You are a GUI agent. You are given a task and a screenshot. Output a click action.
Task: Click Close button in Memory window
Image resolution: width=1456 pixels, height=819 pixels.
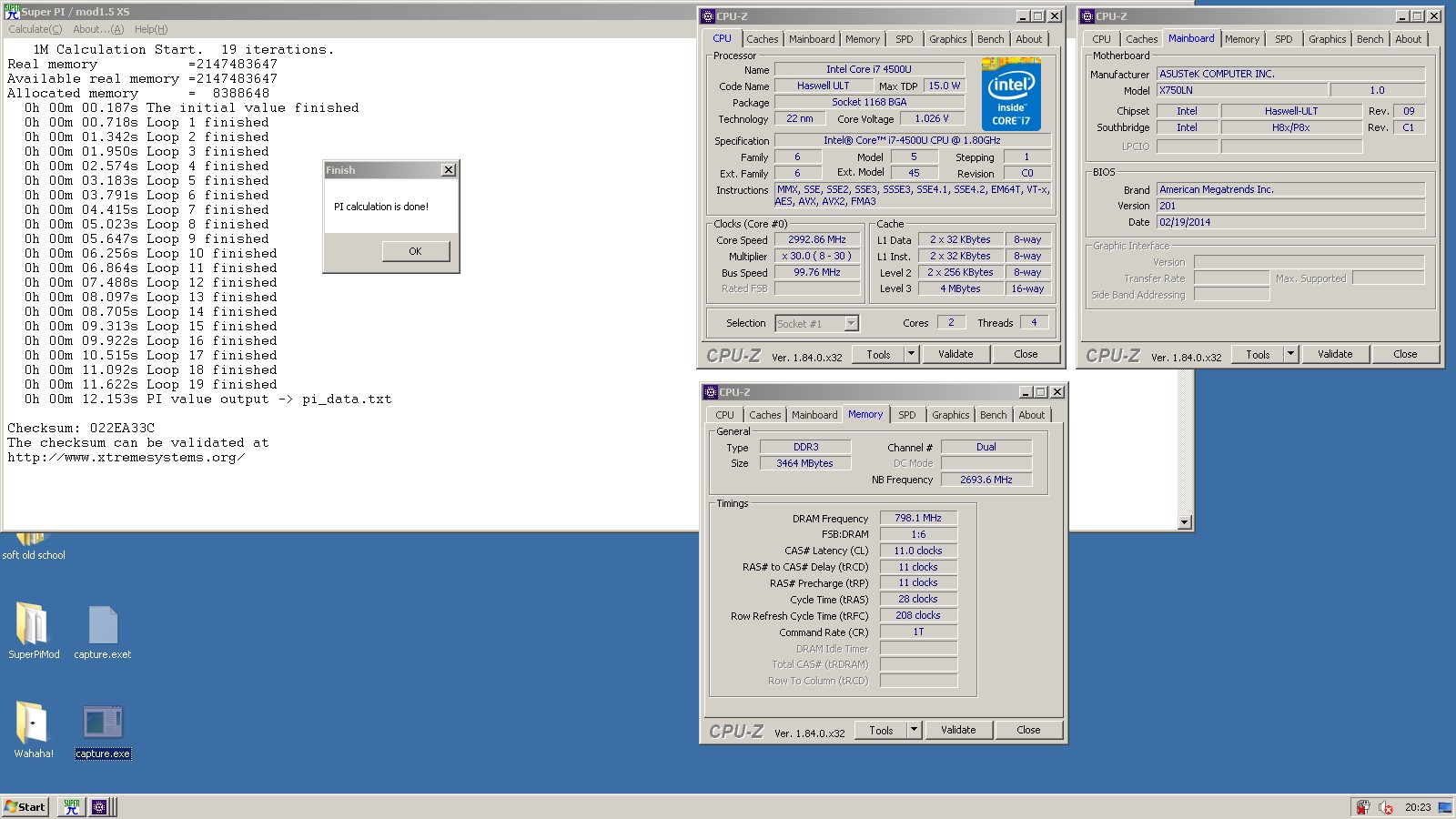point(1028,730)
